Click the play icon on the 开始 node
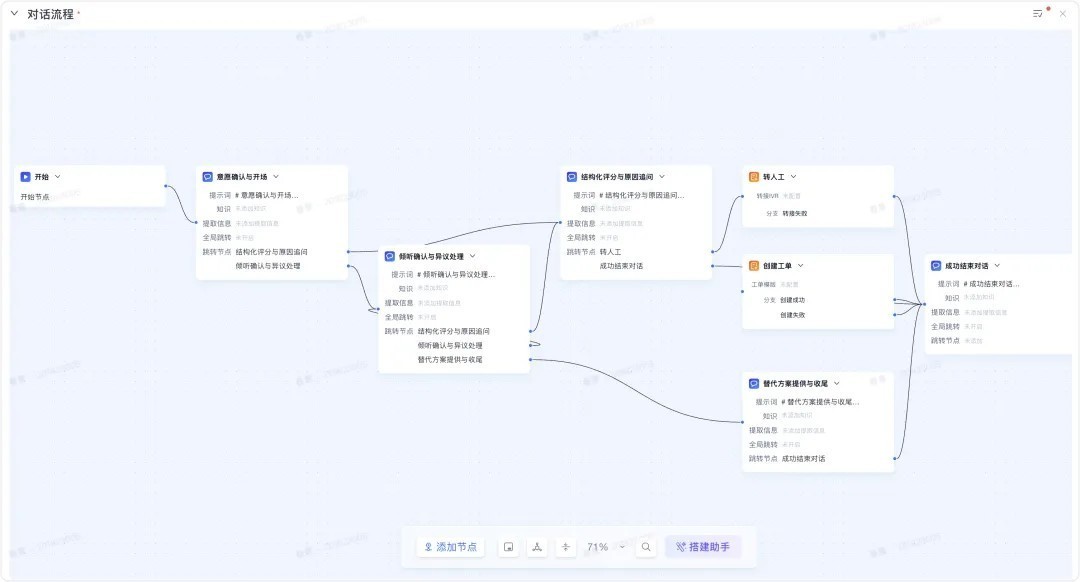This screenshot has width=1080, height=582. coord(24,176)
